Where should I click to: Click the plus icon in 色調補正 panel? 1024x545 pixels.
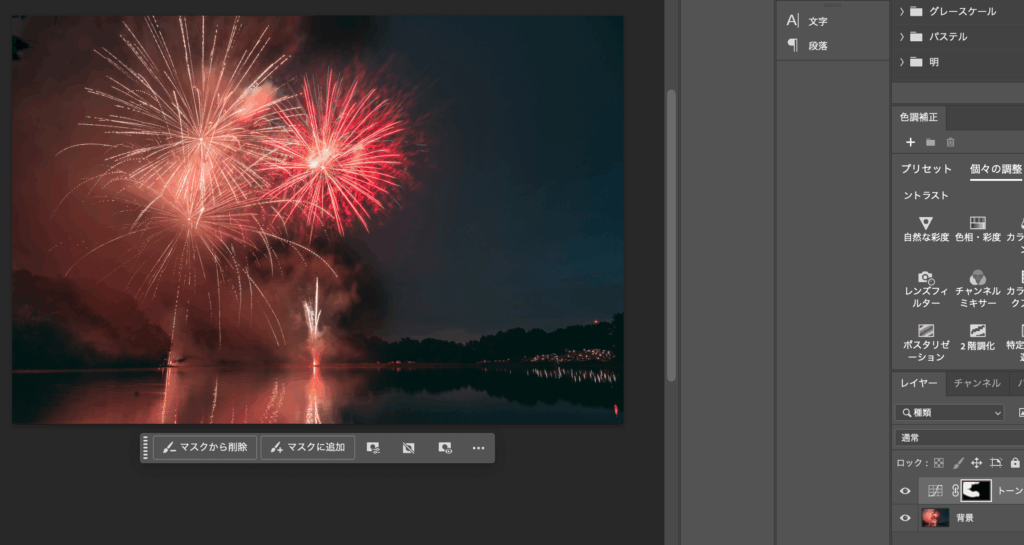click(910, 143)
